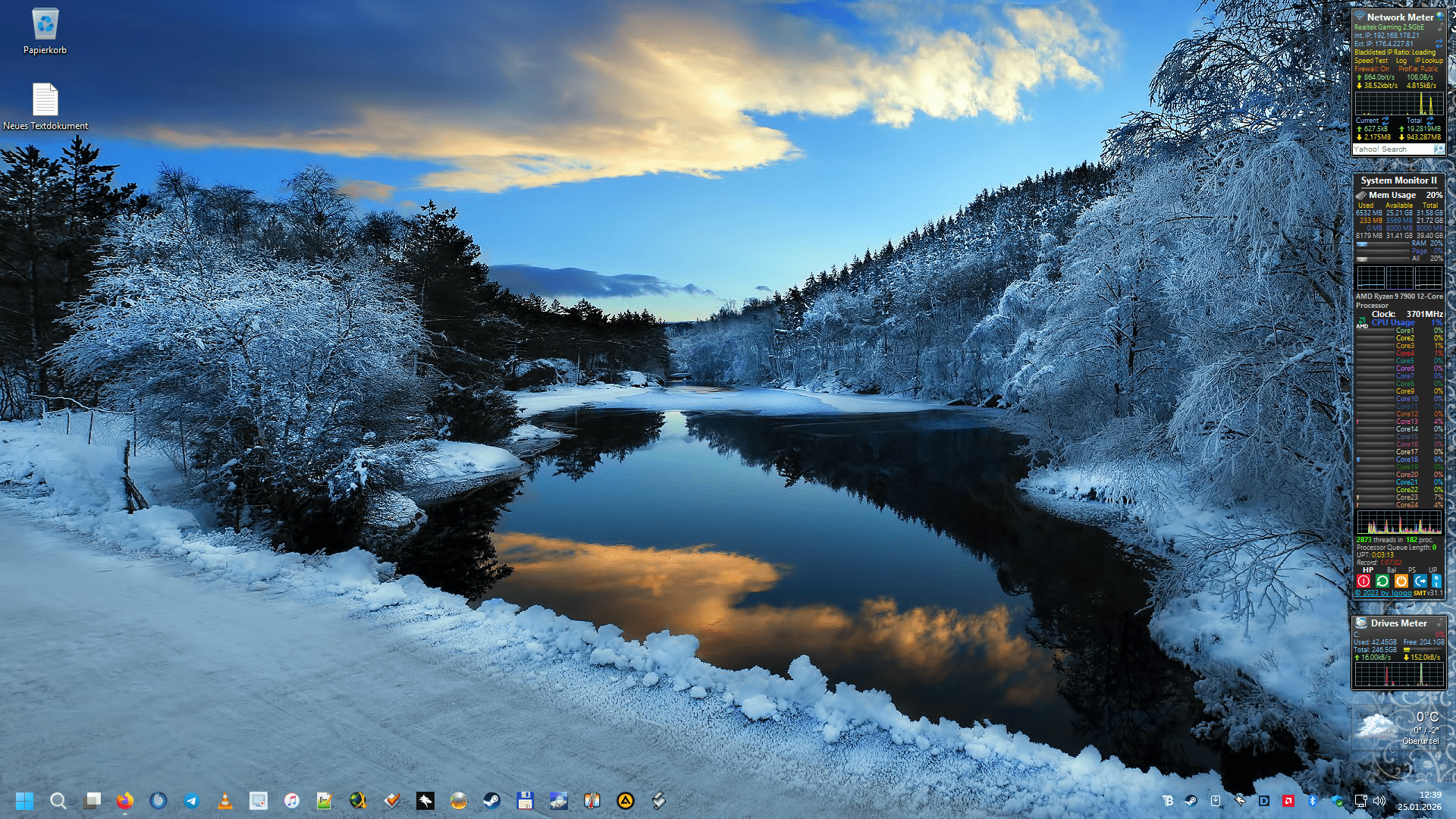Select the HP power profile in System Monitor II
This screenshot has width=1456, height=819.
point(1367,570)
